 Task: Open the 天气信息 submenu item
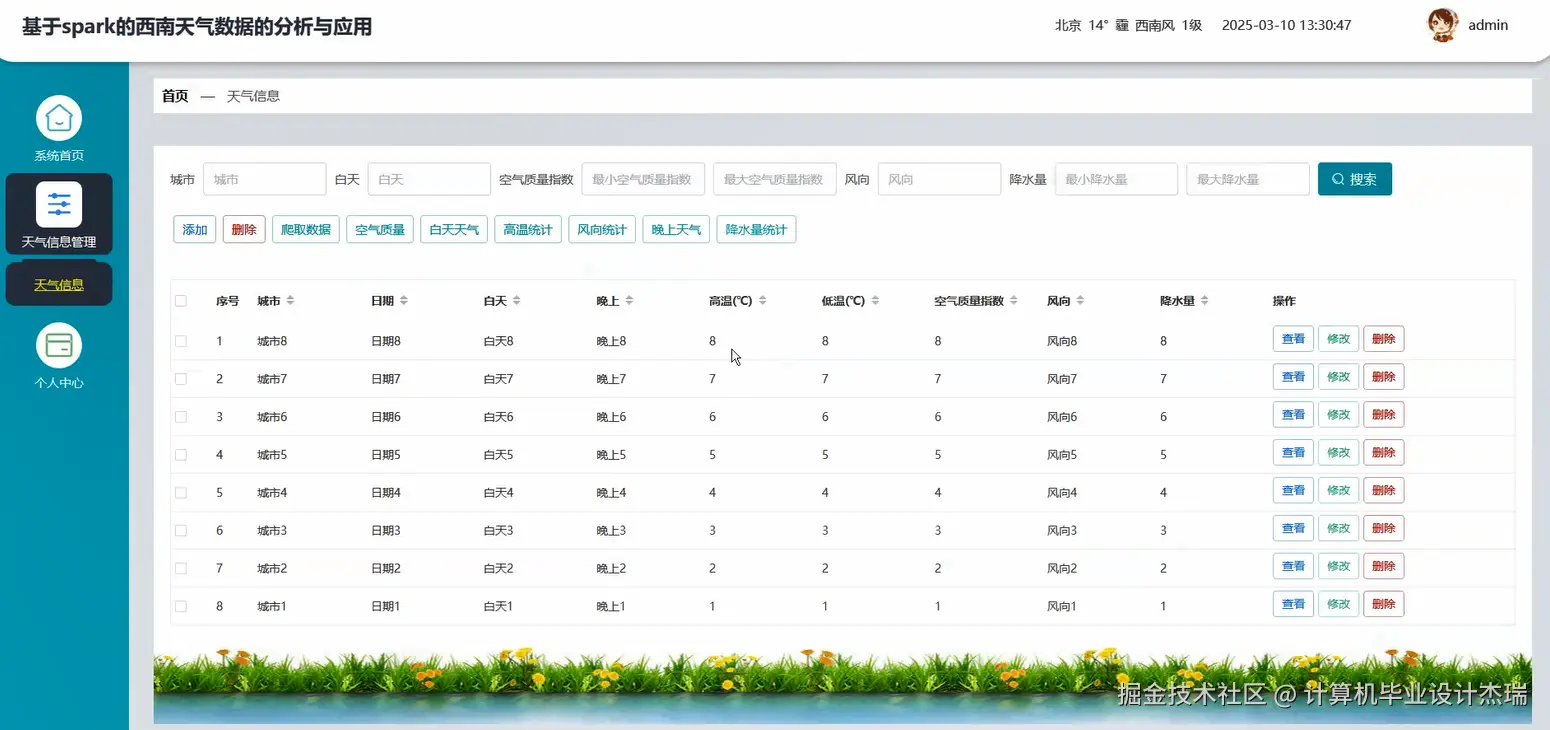[x=59, y=284]
